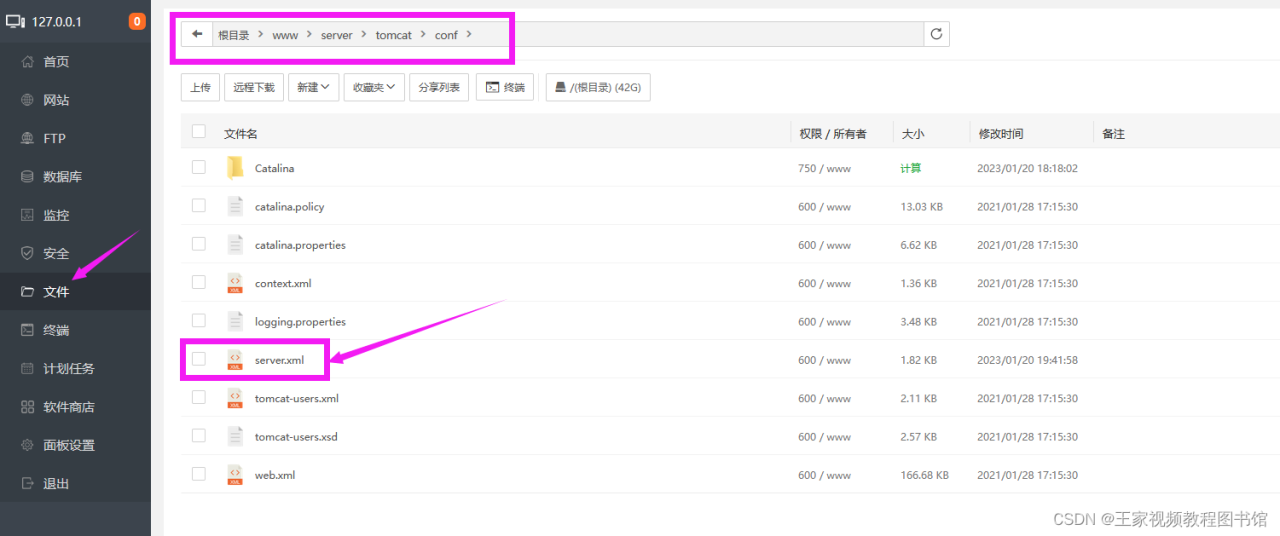This screenshot has width=1280, height=536.
Task: Click the server.xml file name
Action: (279, 360)
